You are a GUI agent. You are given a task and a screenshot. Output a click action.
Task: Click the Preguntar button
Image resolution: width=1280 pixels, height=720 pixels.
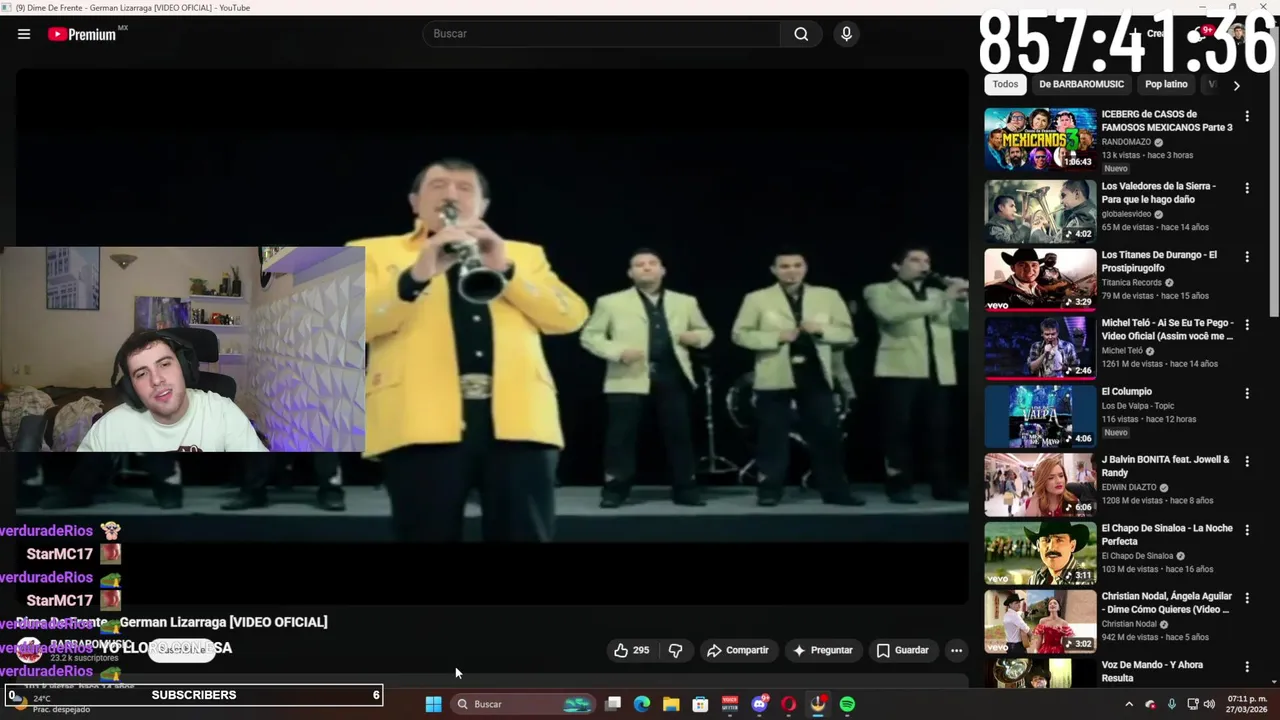(x=822, y=650)
